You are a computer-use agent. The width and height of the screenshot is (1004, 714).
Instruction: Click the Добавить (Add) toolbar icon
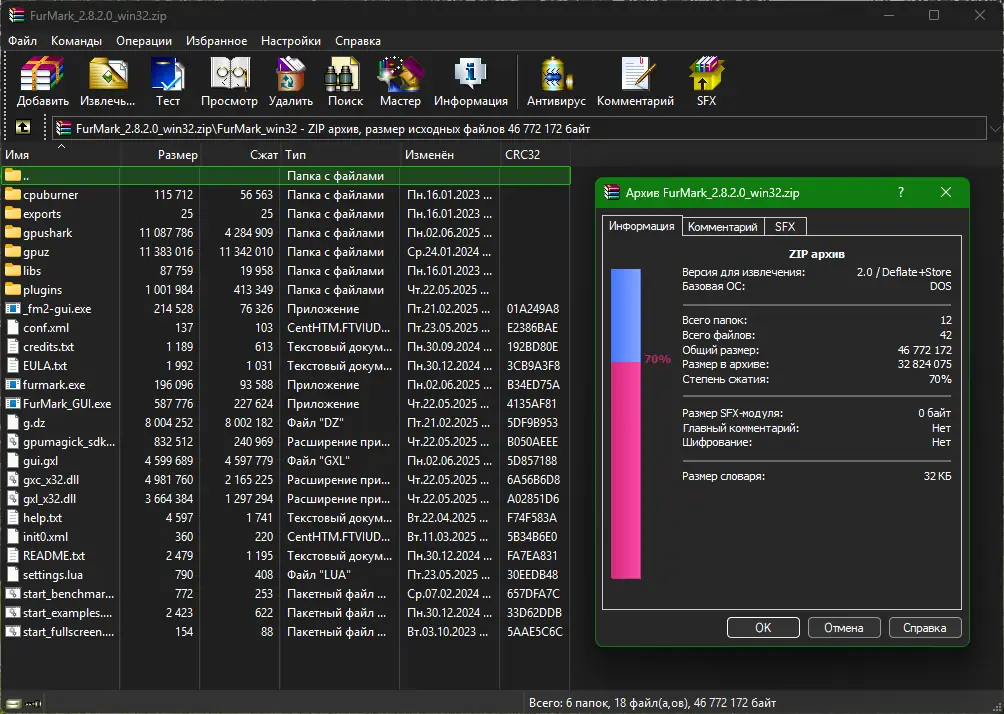(x=42, y=81)
